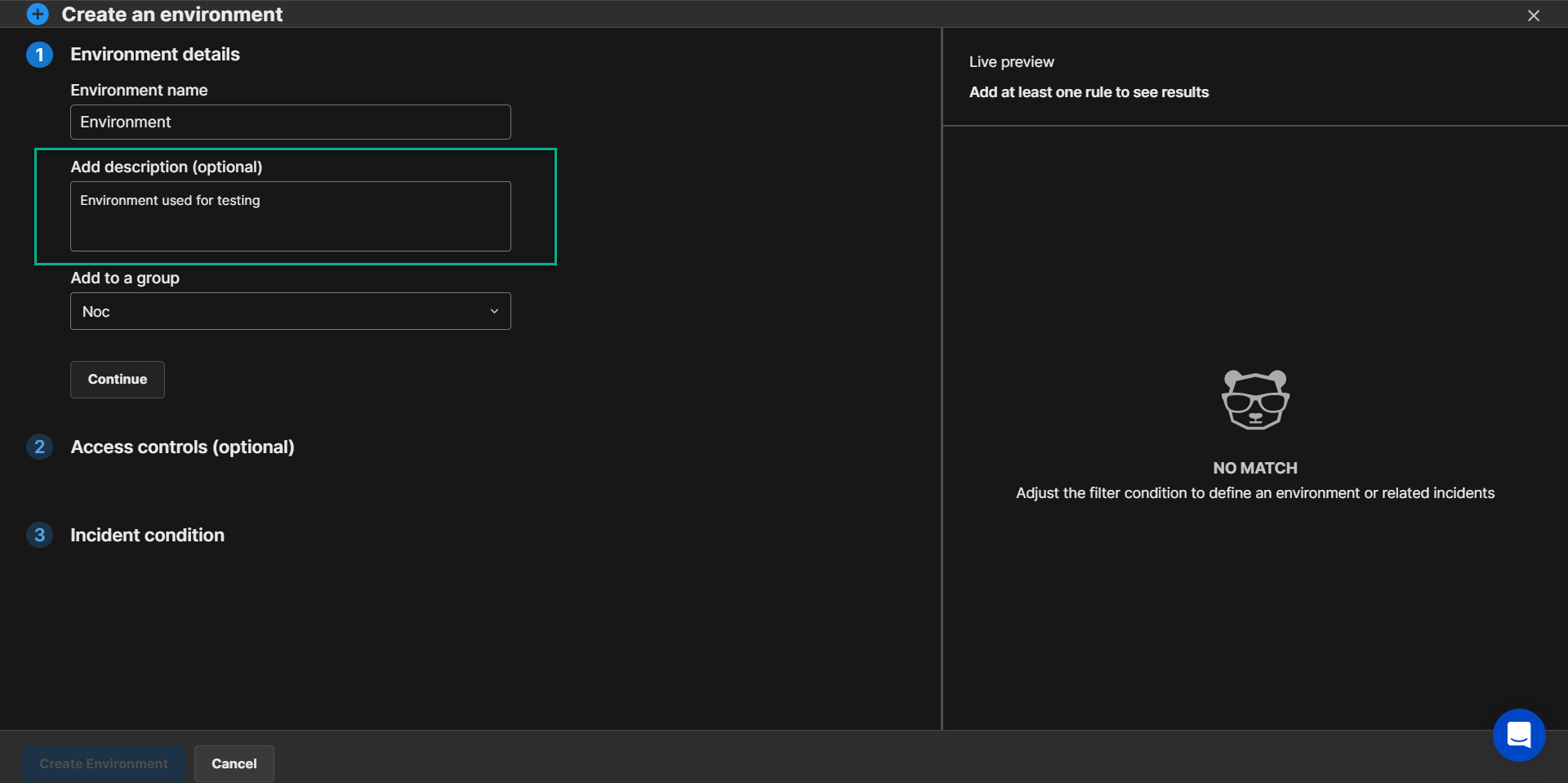Close the Create an environment dialog
This screenshot has height=783, width=1568.
pyautogui.click(x=1533, y=16)
